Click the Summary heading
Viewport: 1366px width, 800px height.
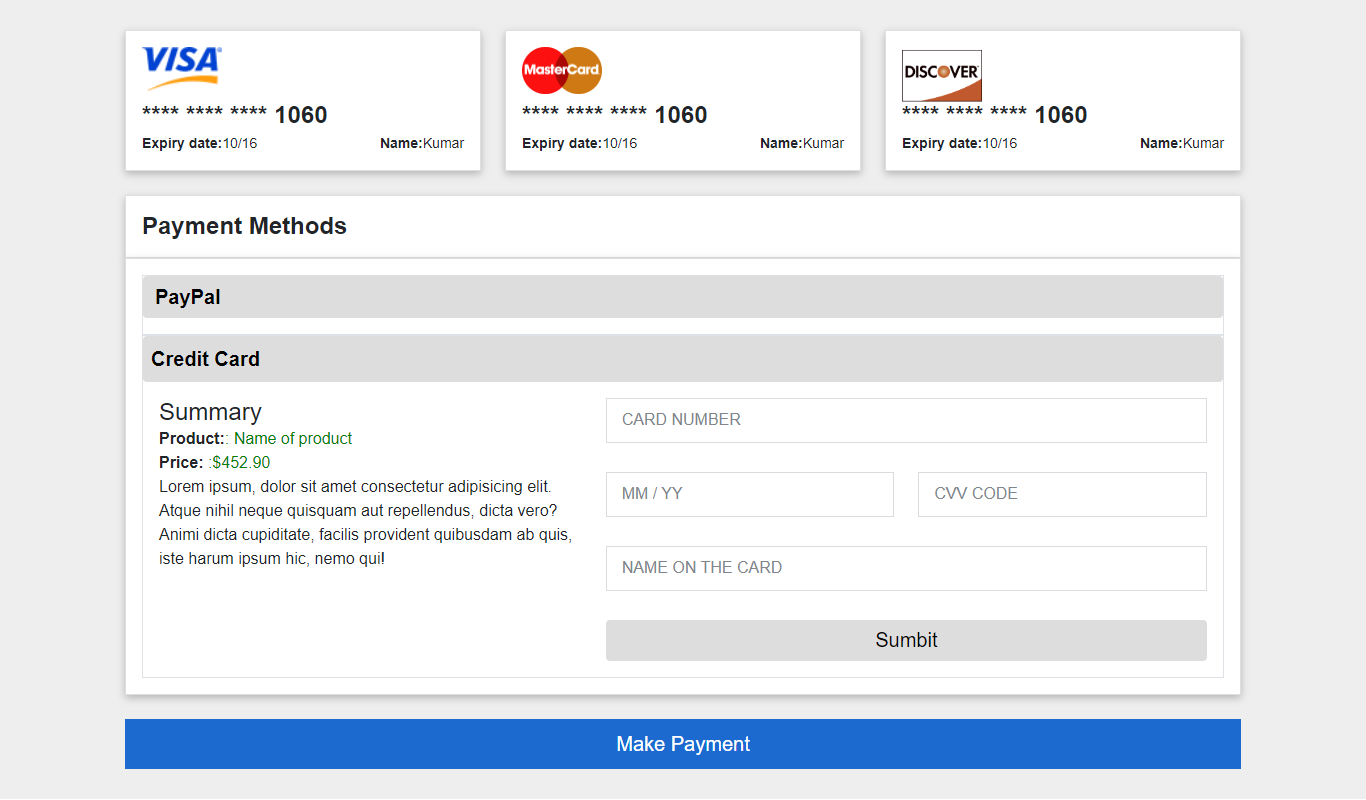[211, 412]
